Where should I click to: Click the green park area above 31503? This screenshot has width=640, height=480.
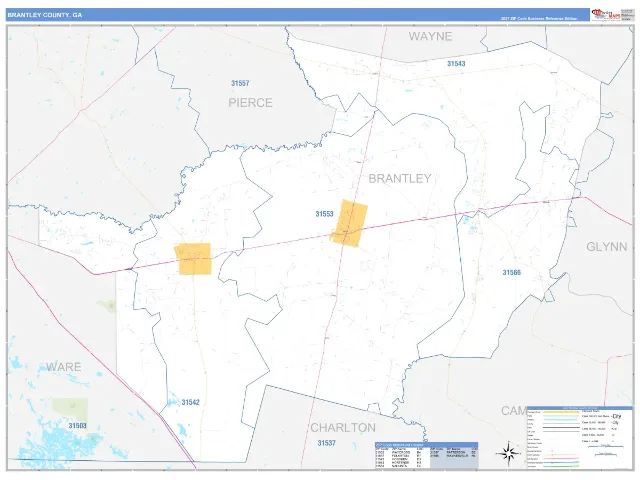pos(70,410)
